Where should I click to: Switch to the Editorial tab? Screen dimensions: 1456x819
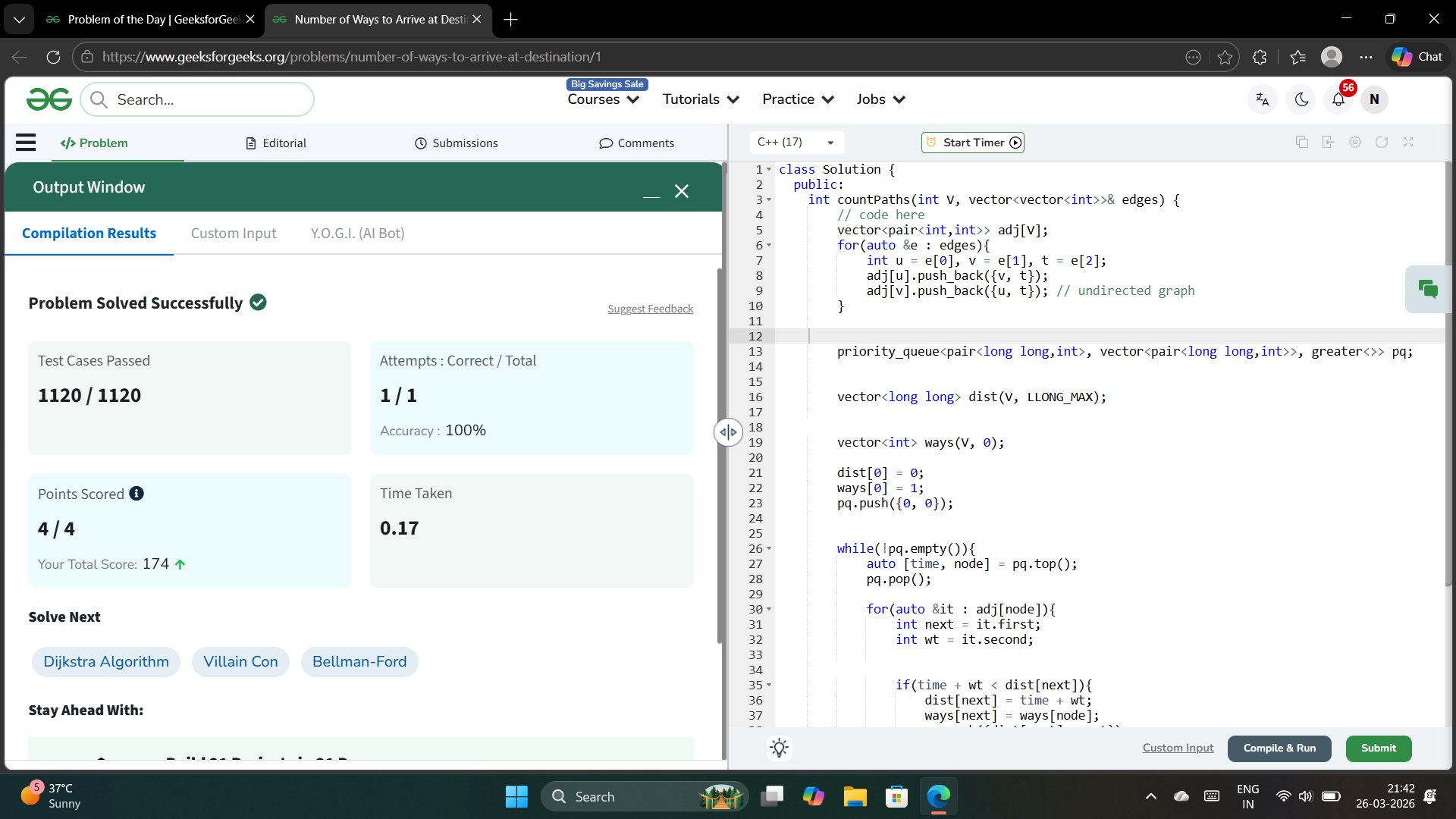[x=276, y=143]
